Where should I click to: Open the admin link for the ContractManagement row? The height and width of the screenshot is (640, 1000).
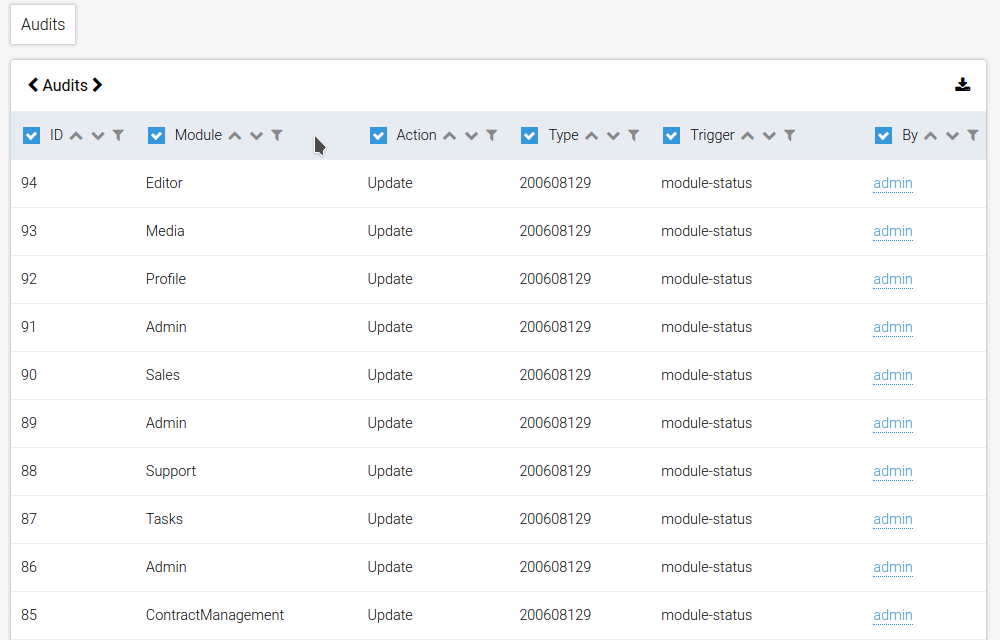[x=892, y=615]
